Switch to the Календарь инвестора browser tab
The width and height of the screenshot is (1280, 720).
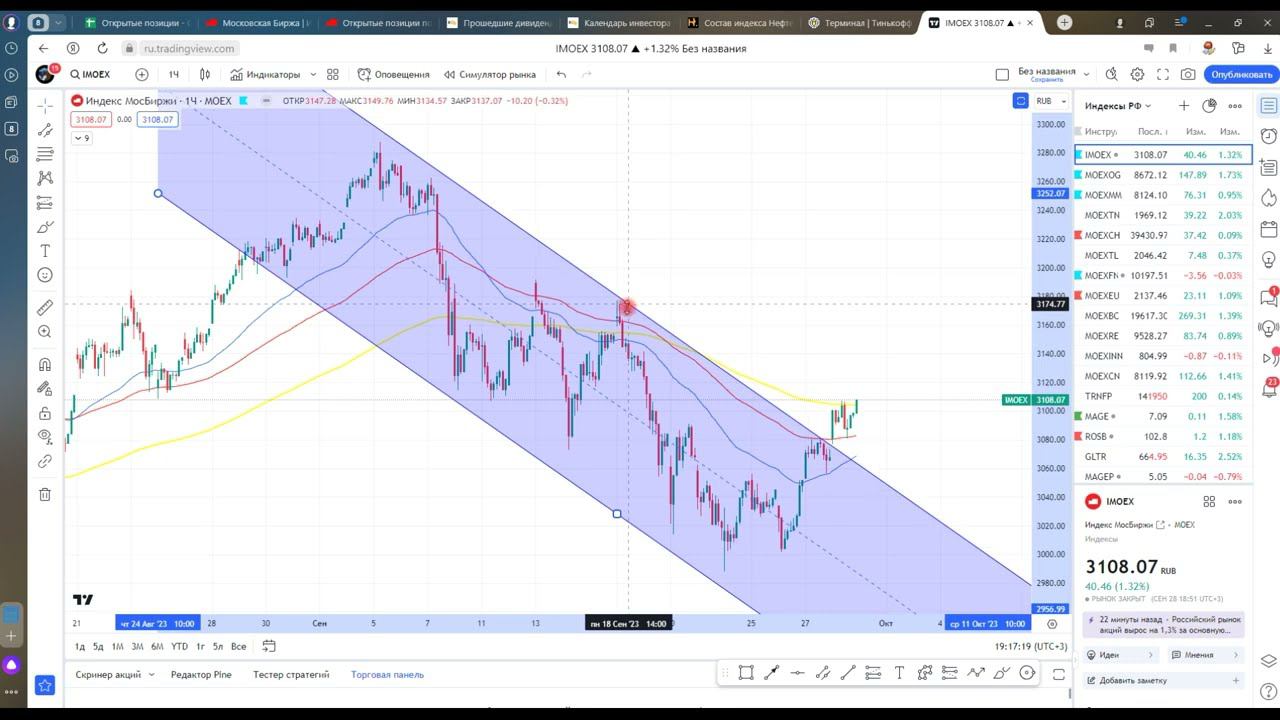(x=617, y=22)
